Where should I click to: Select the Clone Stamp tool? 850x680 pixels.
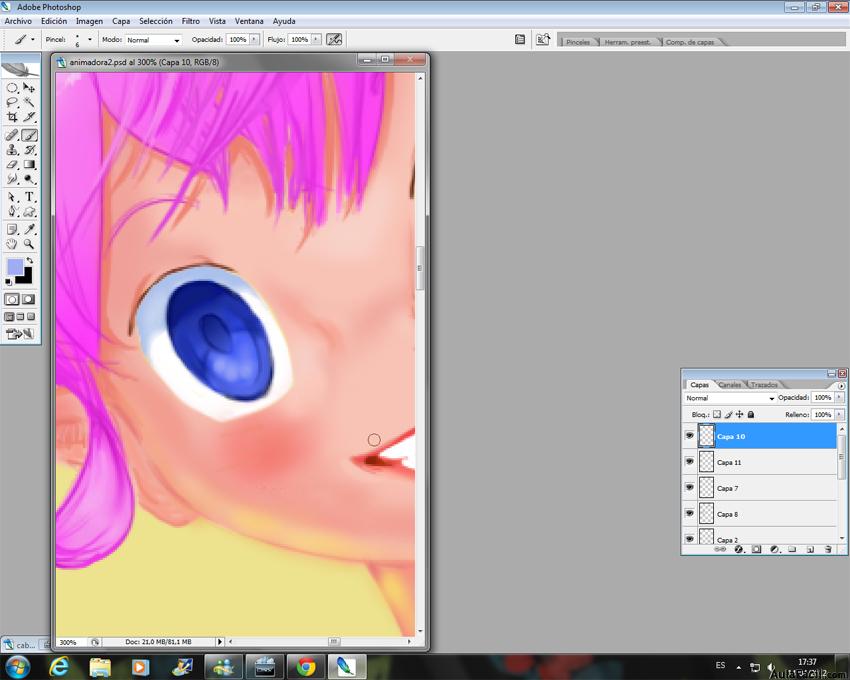click(12, 150)
